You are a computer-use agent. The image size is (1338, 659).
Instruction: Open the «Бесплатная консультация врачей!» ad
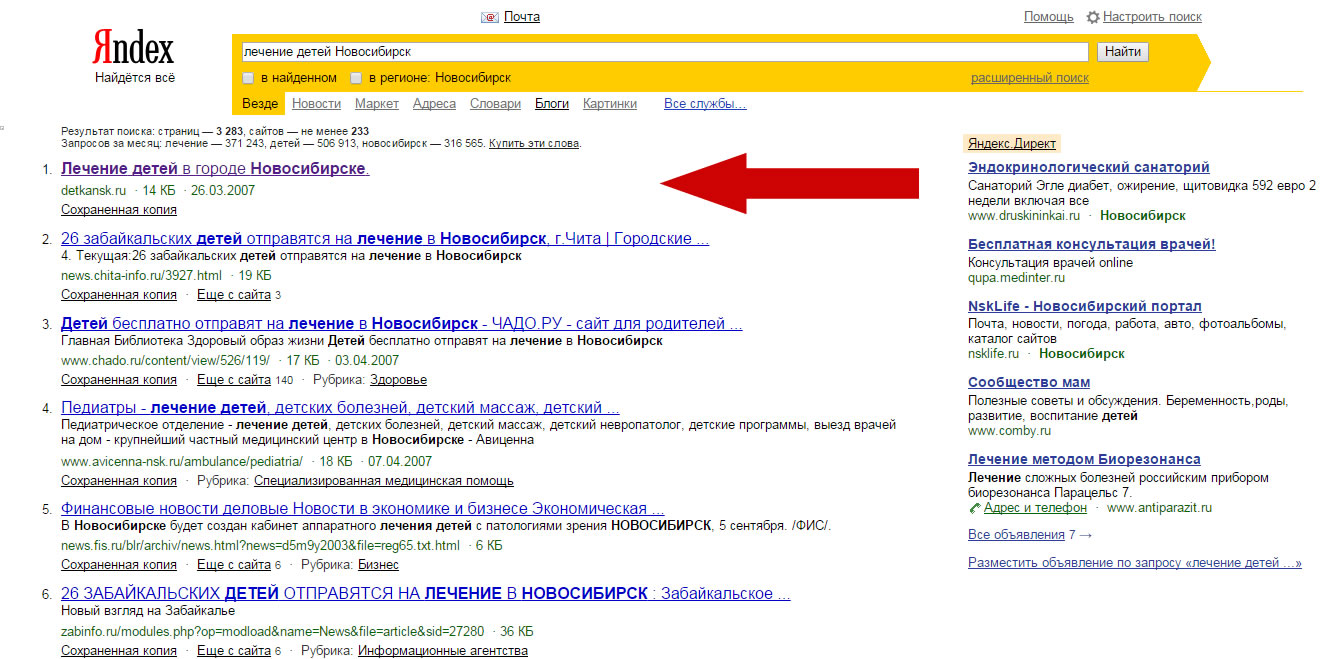click(x=1092, y=245)
